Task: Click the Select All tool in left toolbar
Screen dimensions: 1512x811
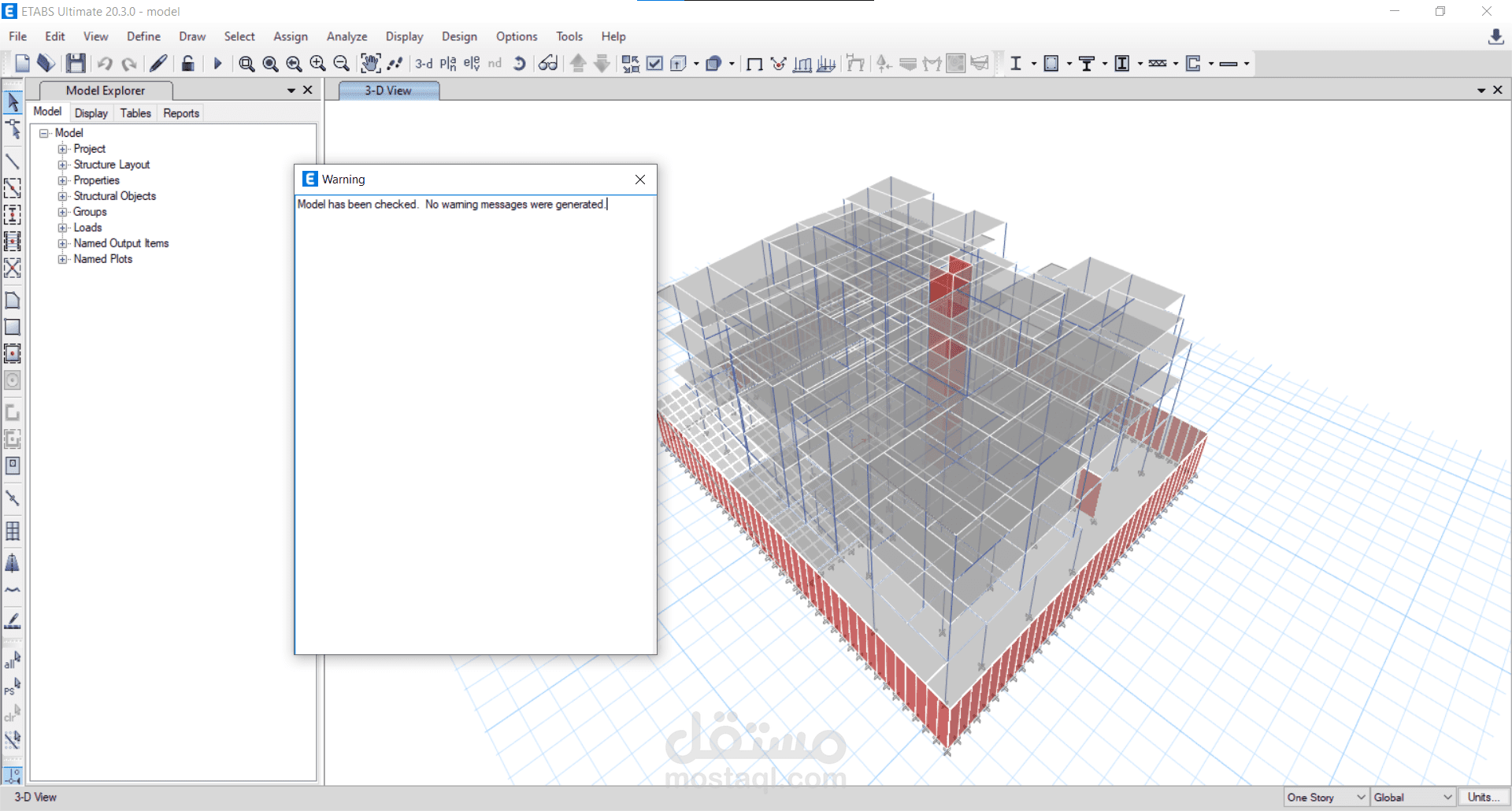Action: [13, 659]
